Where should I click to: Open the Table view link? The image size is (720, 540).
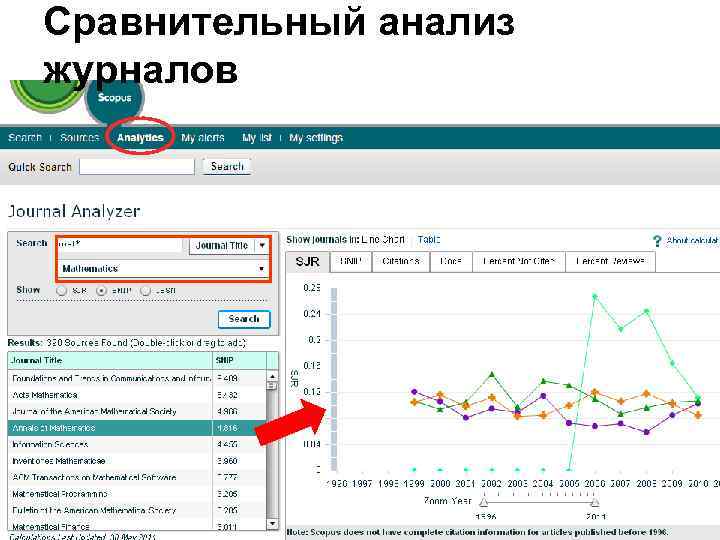pos(429,240)
